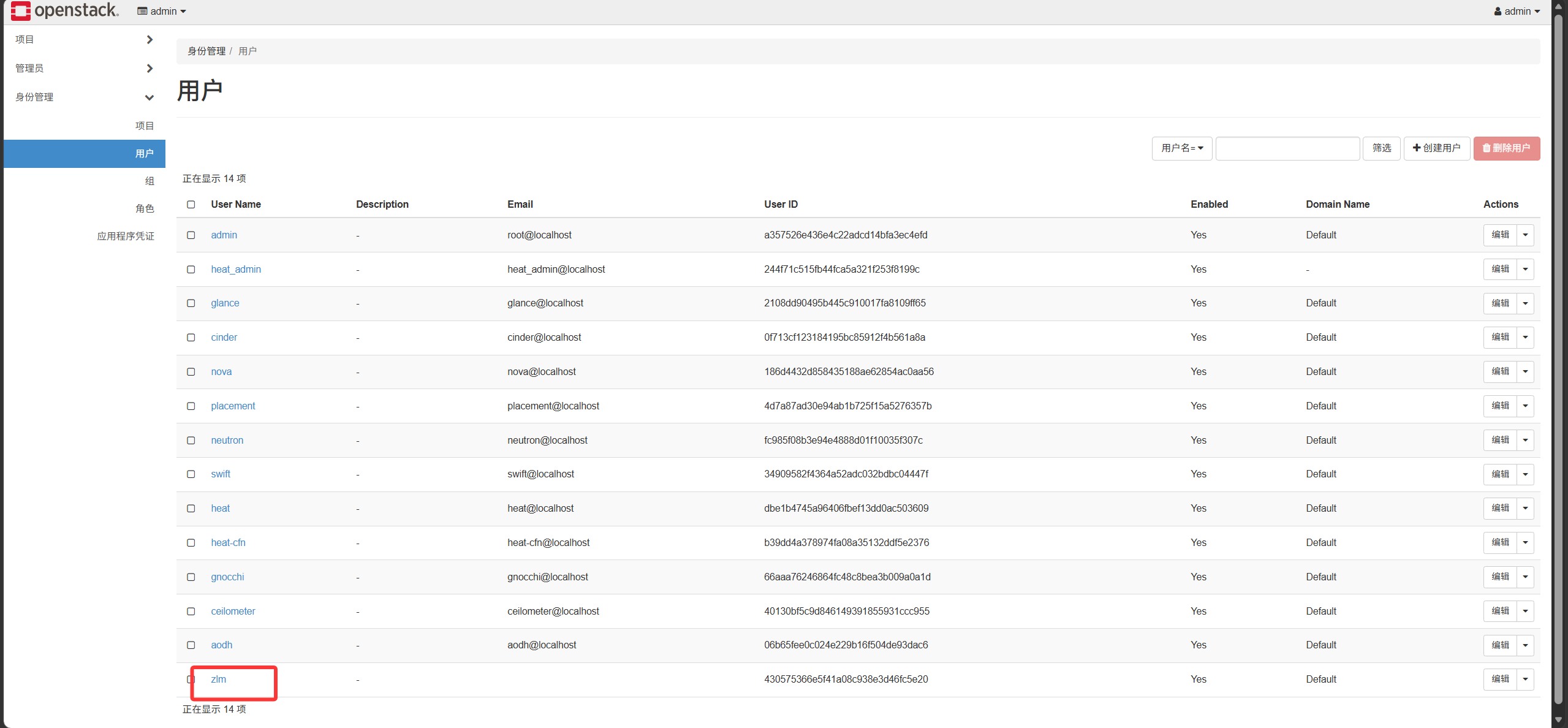Check the nova row checkbox
The image size is (1568, 728).
(x=191, y=372)
